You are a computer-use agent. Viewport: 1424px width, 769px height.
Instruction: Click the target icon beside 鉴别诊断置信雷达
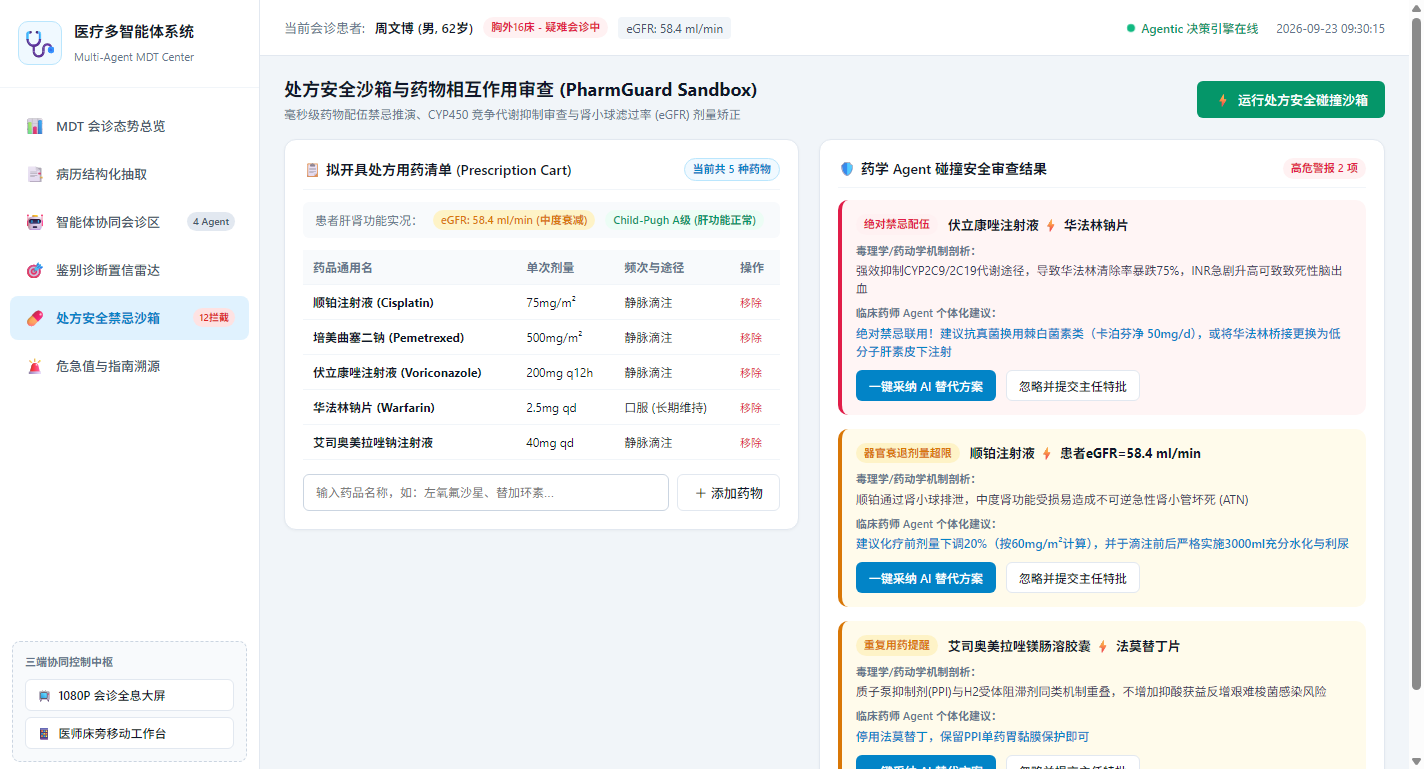tap(35, 270)
